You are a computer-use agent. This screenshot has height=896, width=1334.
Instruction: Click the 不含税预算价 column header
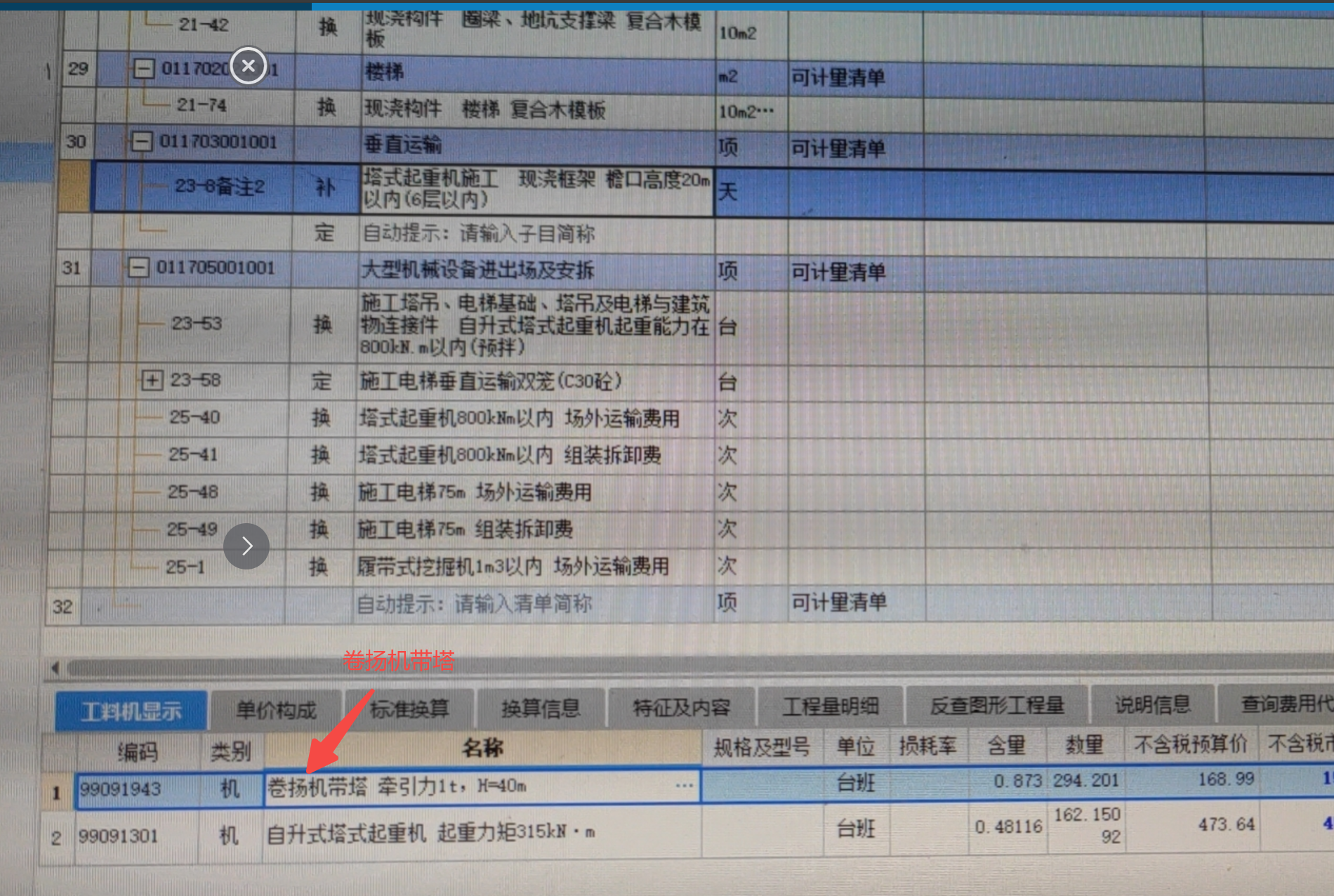pos(1191,744)
